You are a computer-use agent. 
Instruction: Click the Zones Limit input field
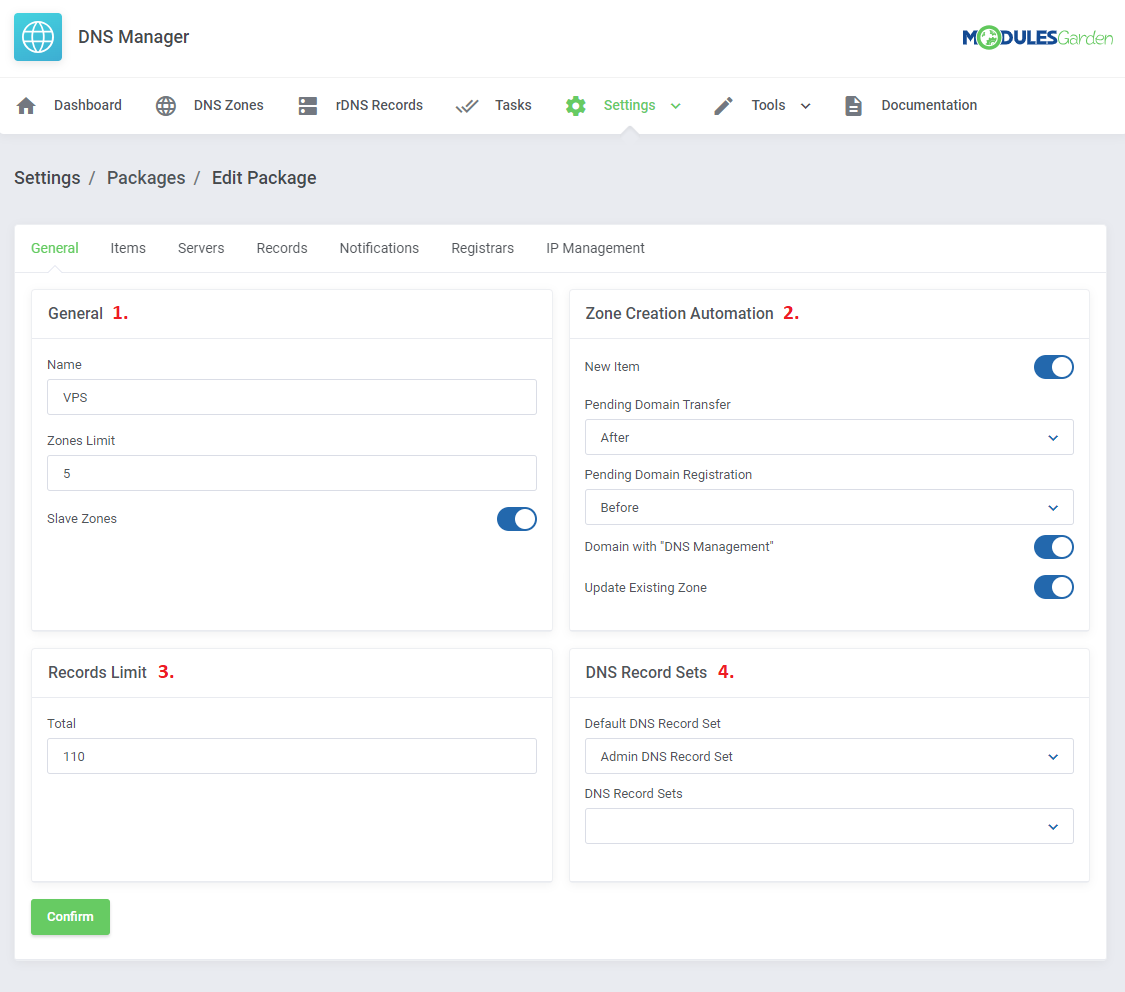click(291, 473)
